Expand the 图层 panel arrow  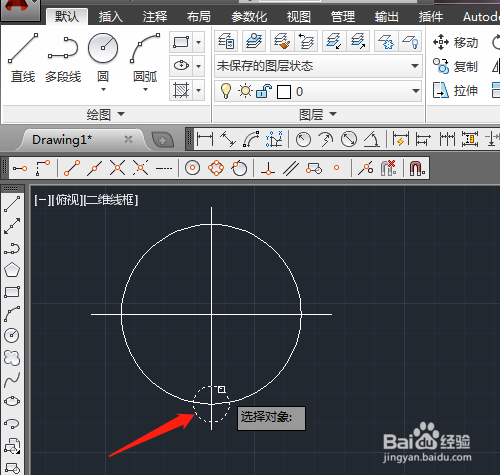[x=333, y=114]
